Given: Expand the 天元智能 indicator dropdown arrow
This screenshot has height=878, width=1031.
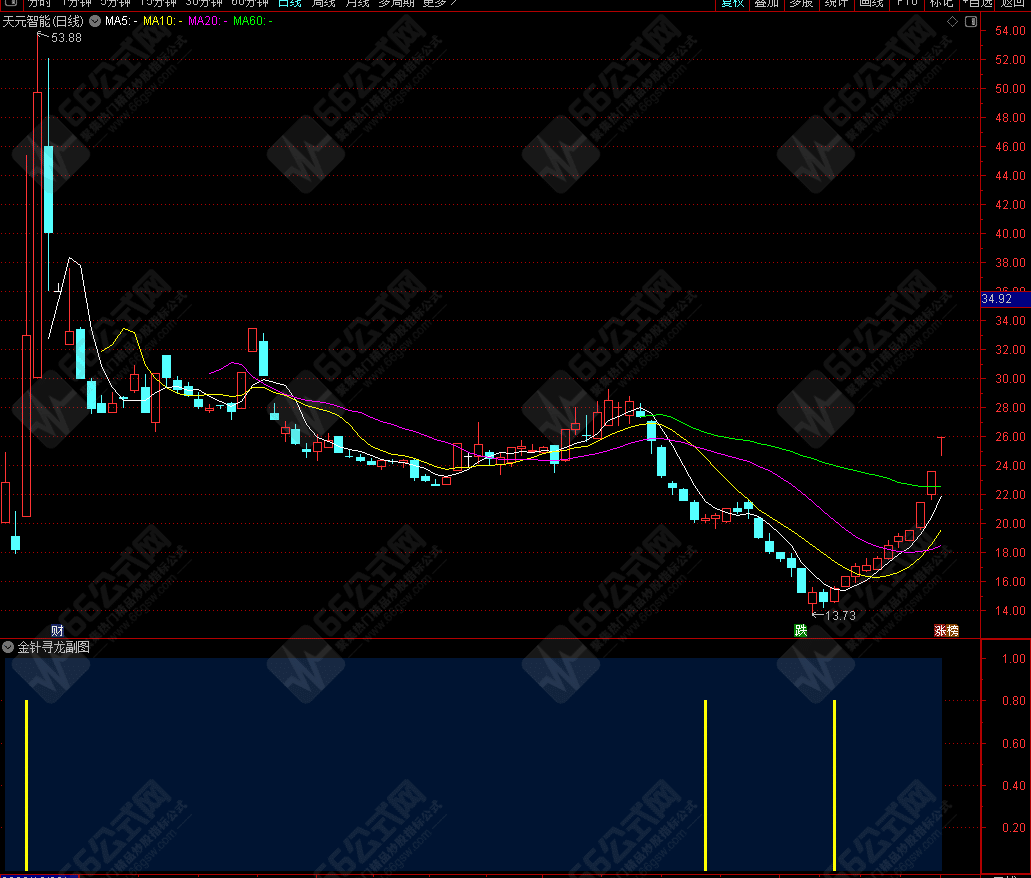Looking at the screenshot, I should pos(94,21).
